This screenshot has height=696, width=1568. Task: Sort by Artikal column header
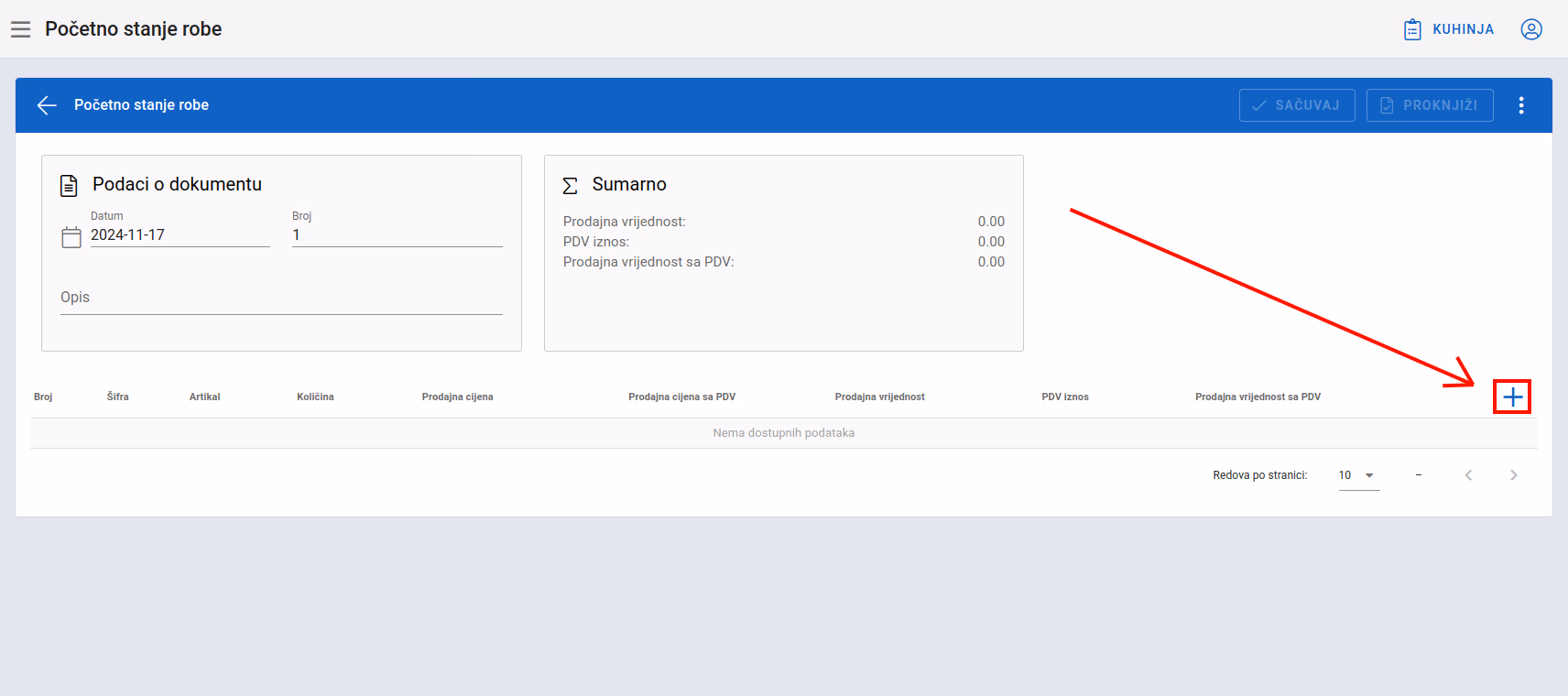pos(205,397)
